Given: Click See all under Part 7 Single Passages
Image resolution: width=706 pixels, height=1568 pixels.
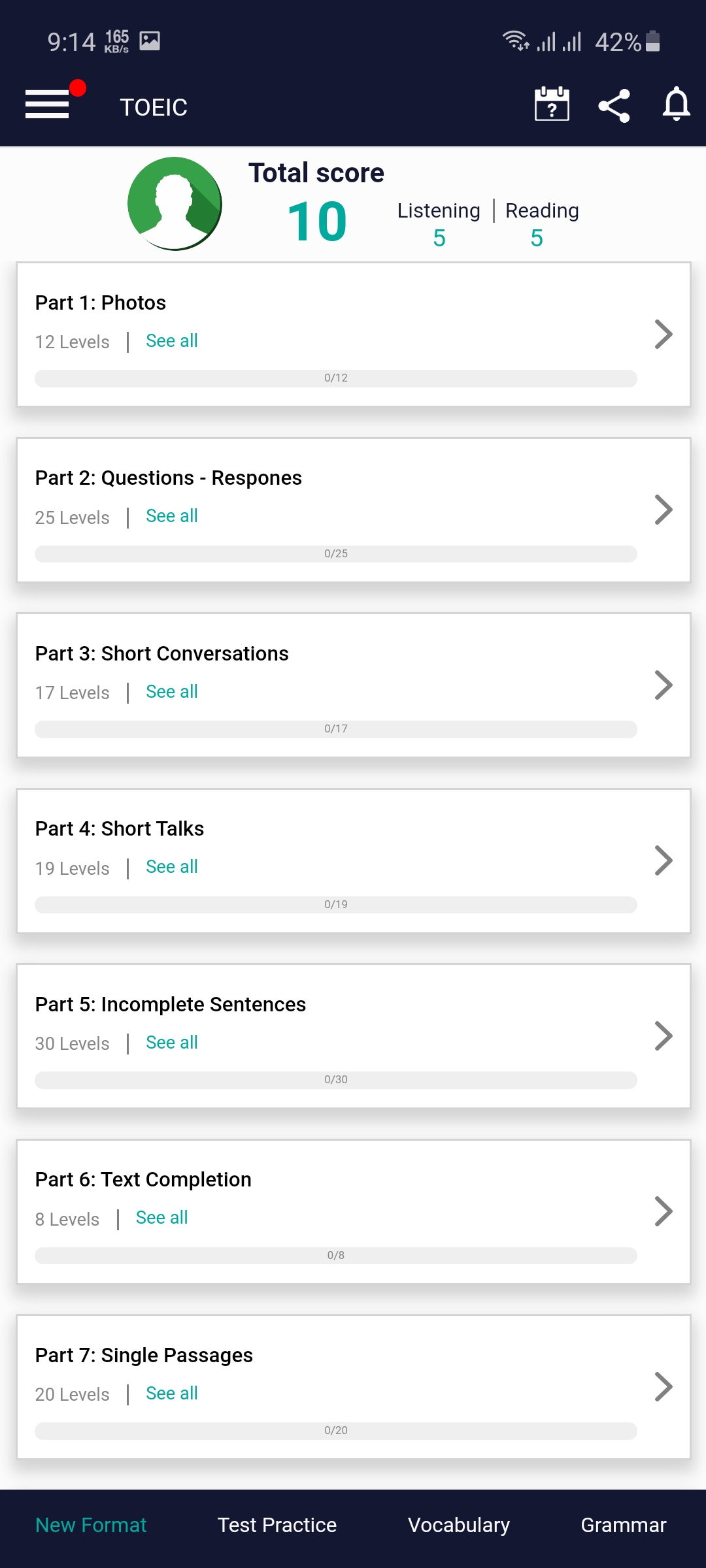Looking at the screenshot, I should [x=171, y=1394].
